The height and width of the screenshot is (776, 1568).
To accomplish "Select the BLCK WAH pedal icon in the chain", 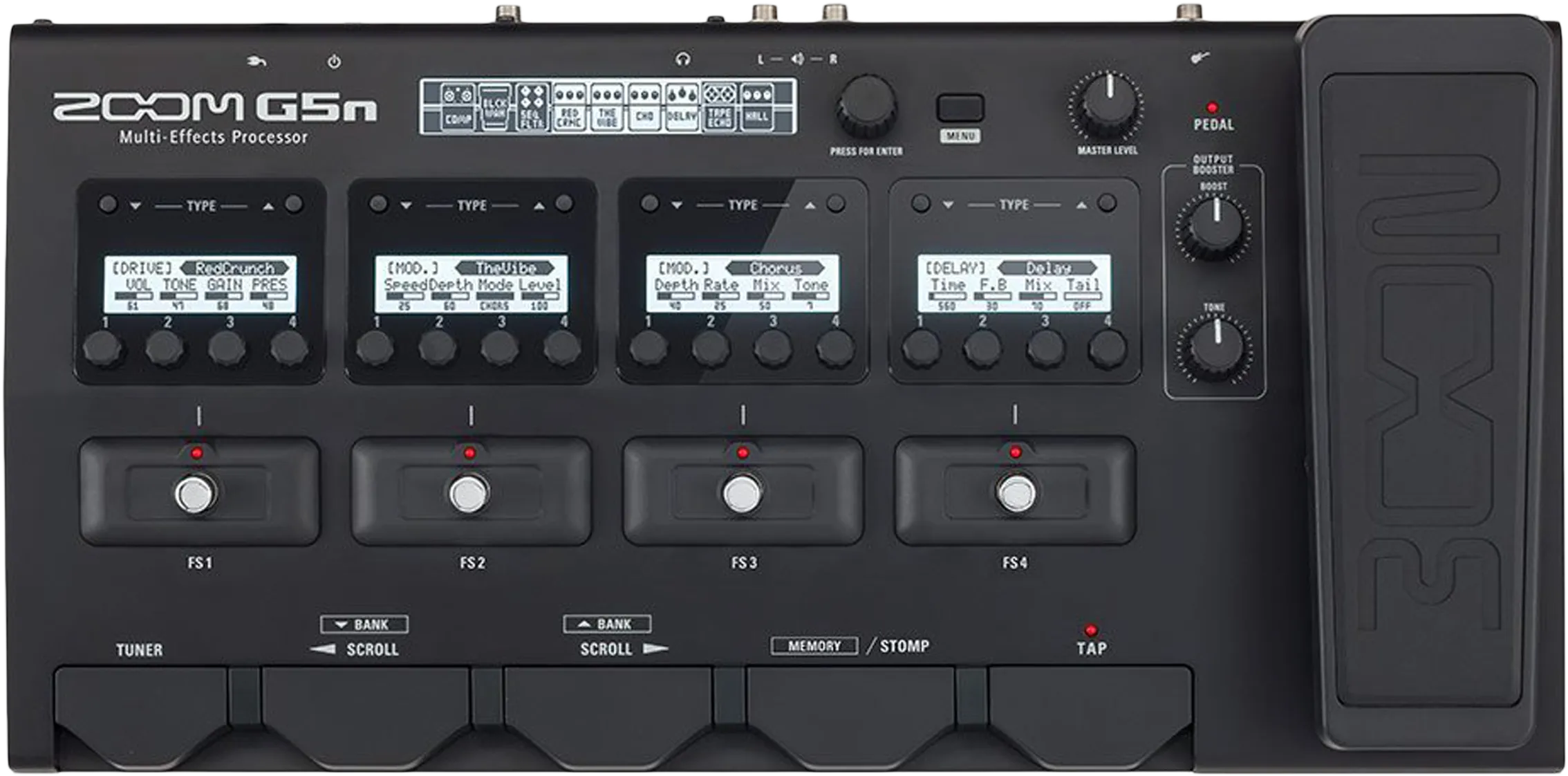I will tap(495, 107).
